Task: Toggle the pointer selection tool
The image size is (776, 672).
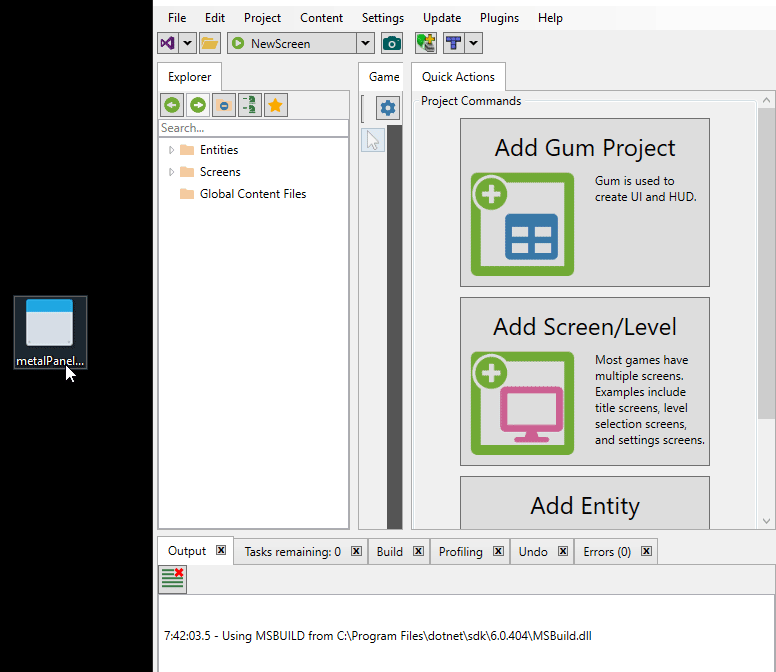Action: point(373,140)
